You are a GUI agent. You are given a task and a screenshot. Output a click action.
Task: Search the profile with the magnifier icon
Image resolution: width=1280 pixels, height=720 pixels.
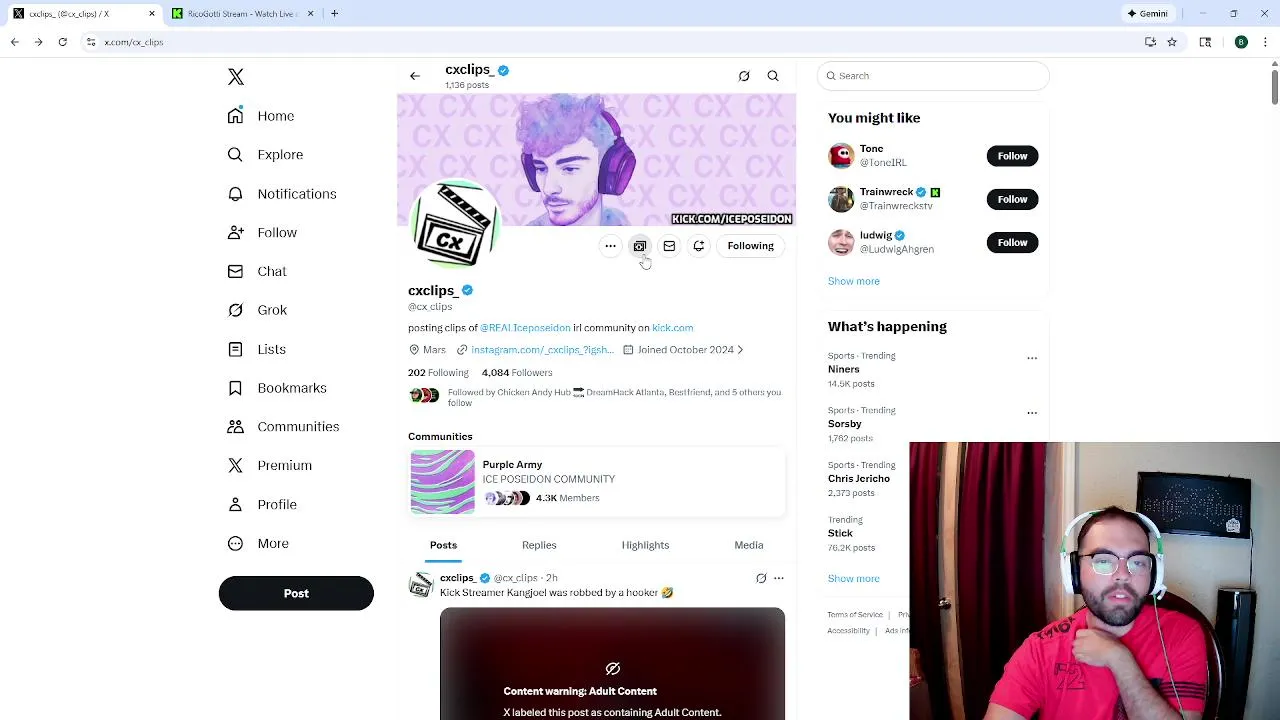773,76
